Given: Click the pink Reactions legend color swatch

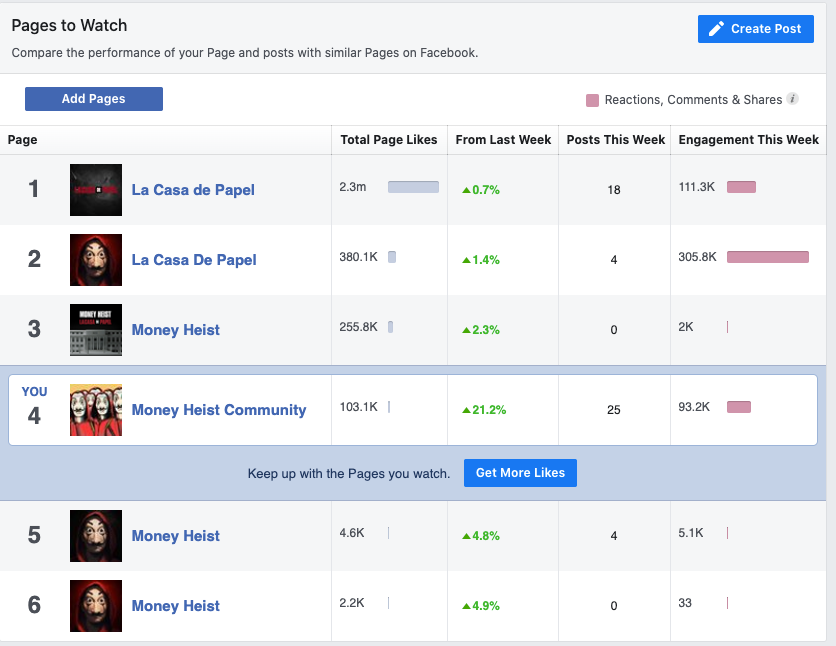Looking at the screenshot, I should tap(592, 100).
